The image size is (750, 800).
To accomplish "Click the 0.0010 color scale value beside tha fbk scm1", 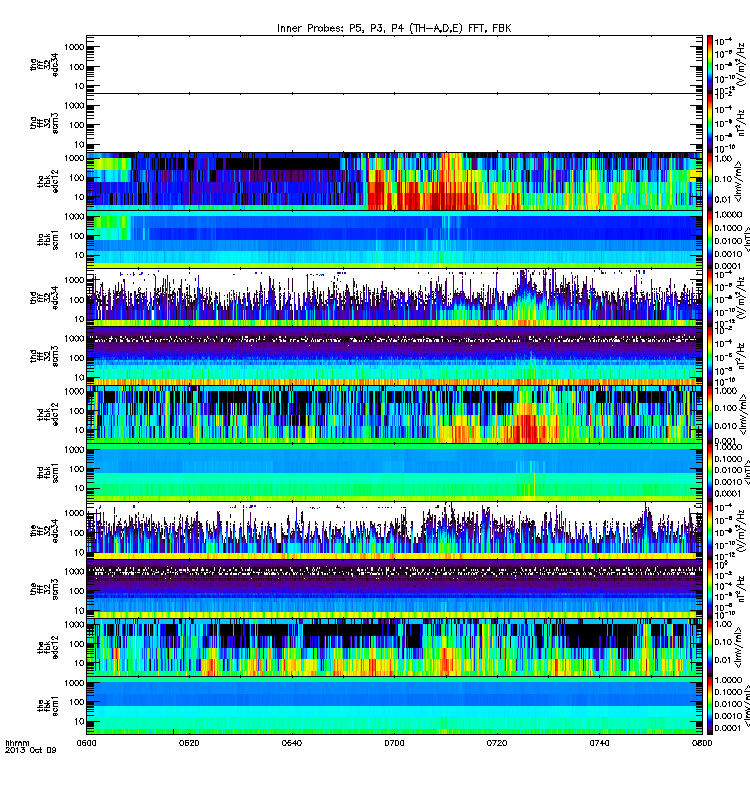I will [x=728, y=254].
